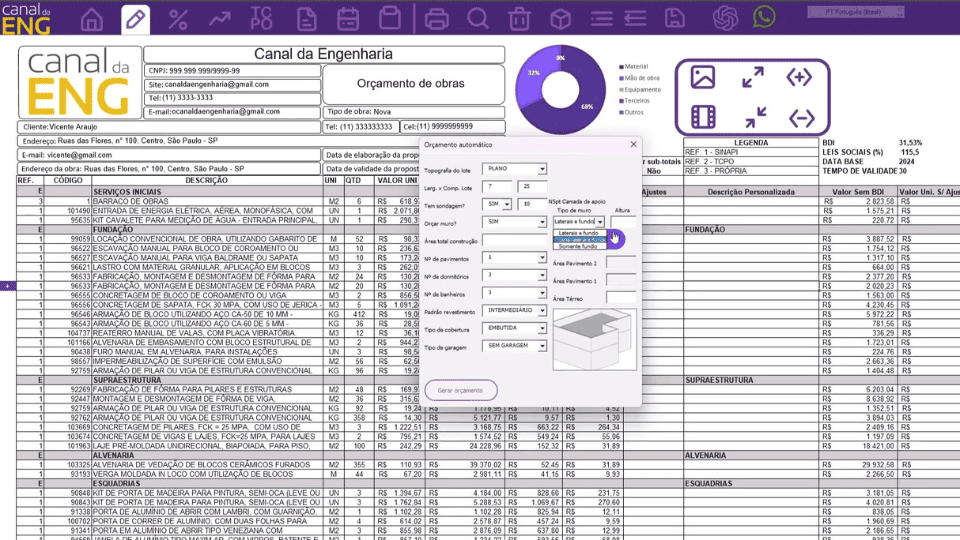Image resolution: width=960 pixels, height=540 pixels.
Task: Select the pencil edit icon
Action: pyautogui.click(x=135, y=19)
